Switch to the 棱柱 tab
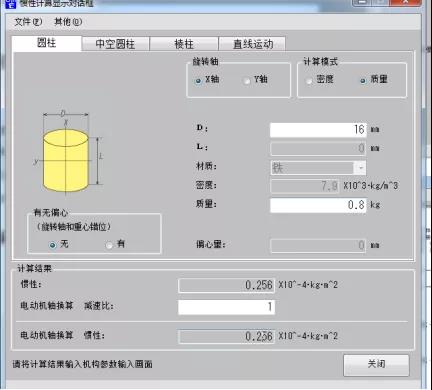The width and height of the screenshot is (432, 390). tap(184, 44)
